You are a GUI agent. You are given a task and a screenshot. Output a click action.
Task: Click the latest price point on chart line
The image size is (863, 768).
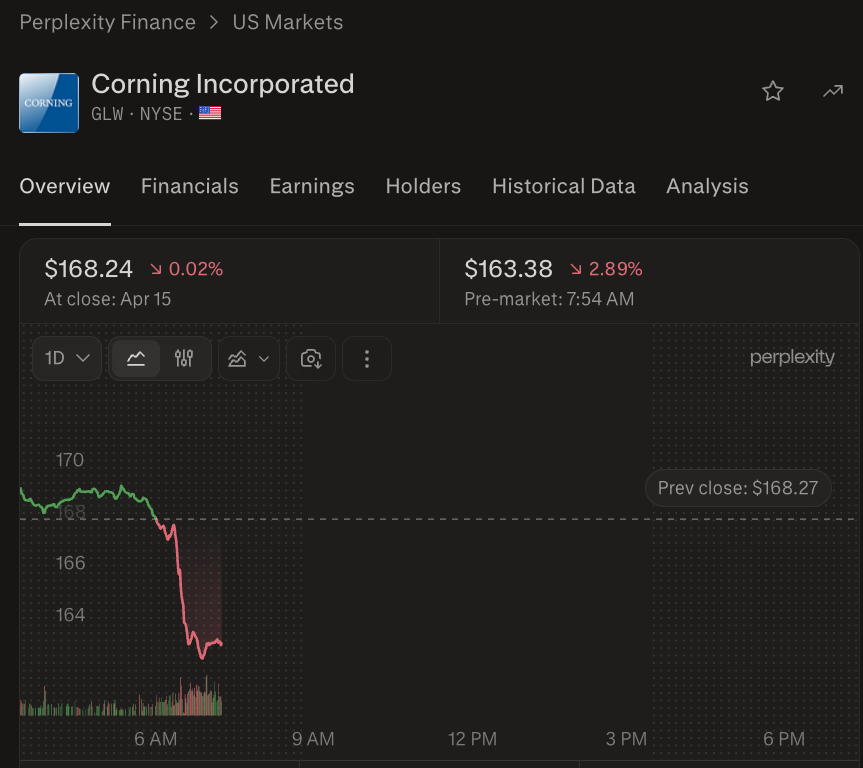coord(221,643)
